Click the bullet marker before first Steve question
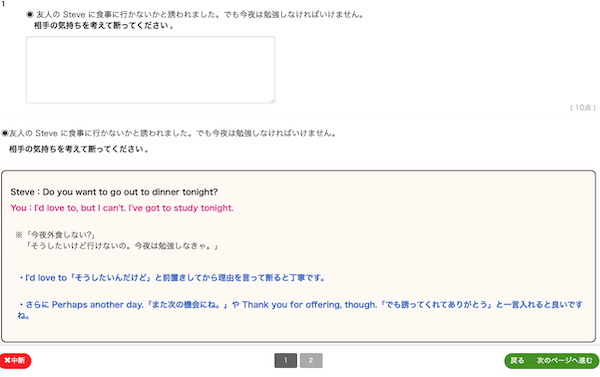The image size is (600, 377). click(x=30, y=15)
